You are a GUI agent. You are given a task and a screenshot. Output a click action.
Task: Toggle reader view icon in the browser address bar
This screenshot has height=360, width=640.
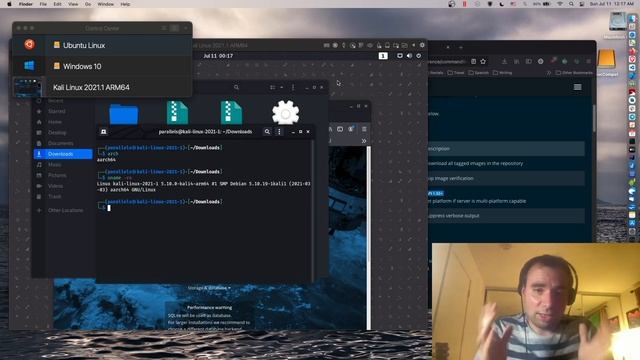pos(473,61)
